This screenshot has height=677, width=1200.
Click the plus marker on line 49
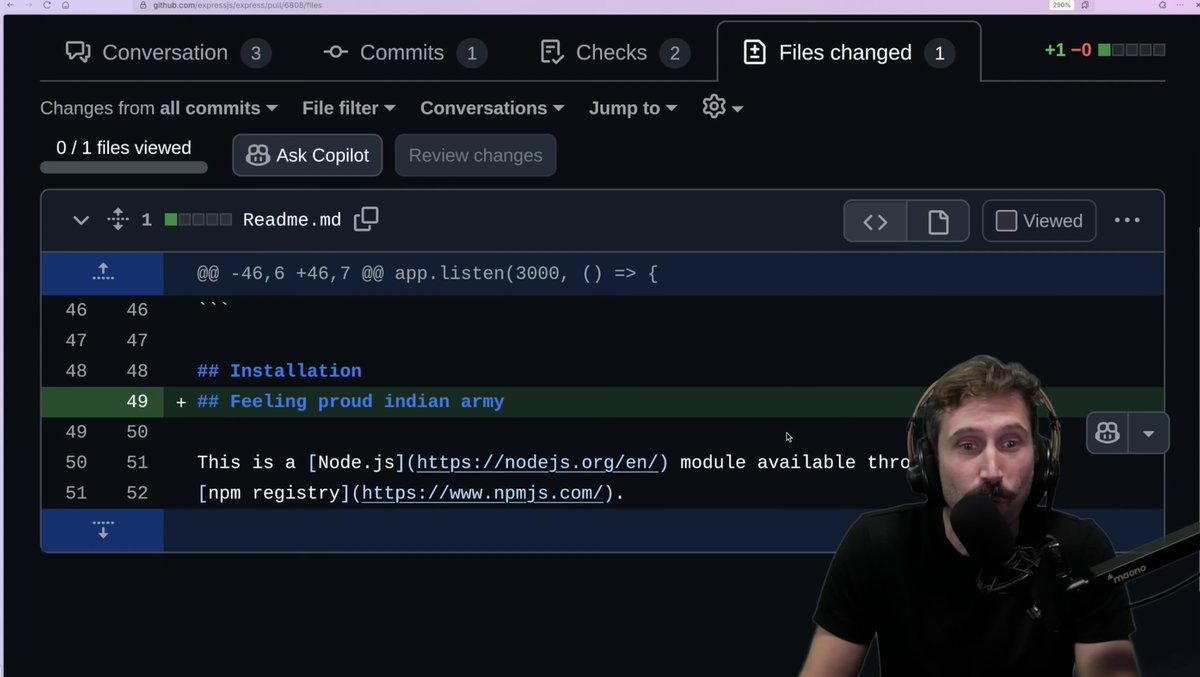[x=181, y=402]
